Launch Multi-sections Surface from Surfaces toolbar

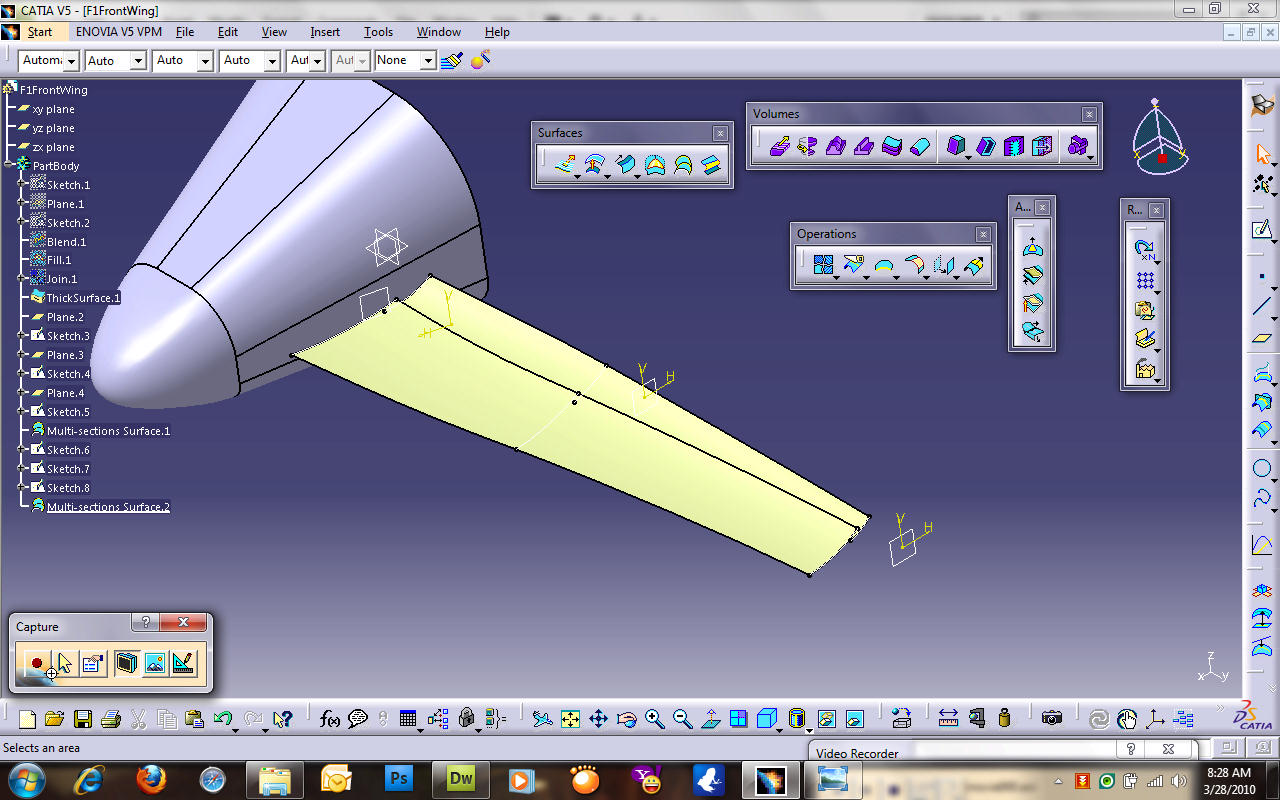(683, 164)
